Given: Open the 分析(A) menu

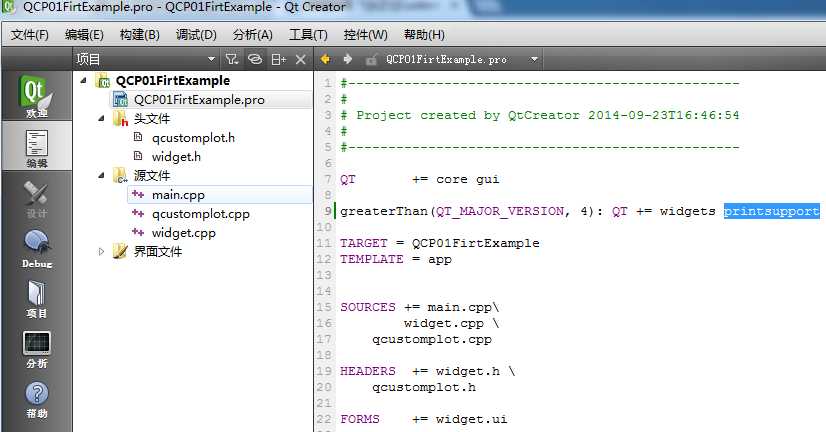Looking at the screenshot, I should tap(253, 35).
